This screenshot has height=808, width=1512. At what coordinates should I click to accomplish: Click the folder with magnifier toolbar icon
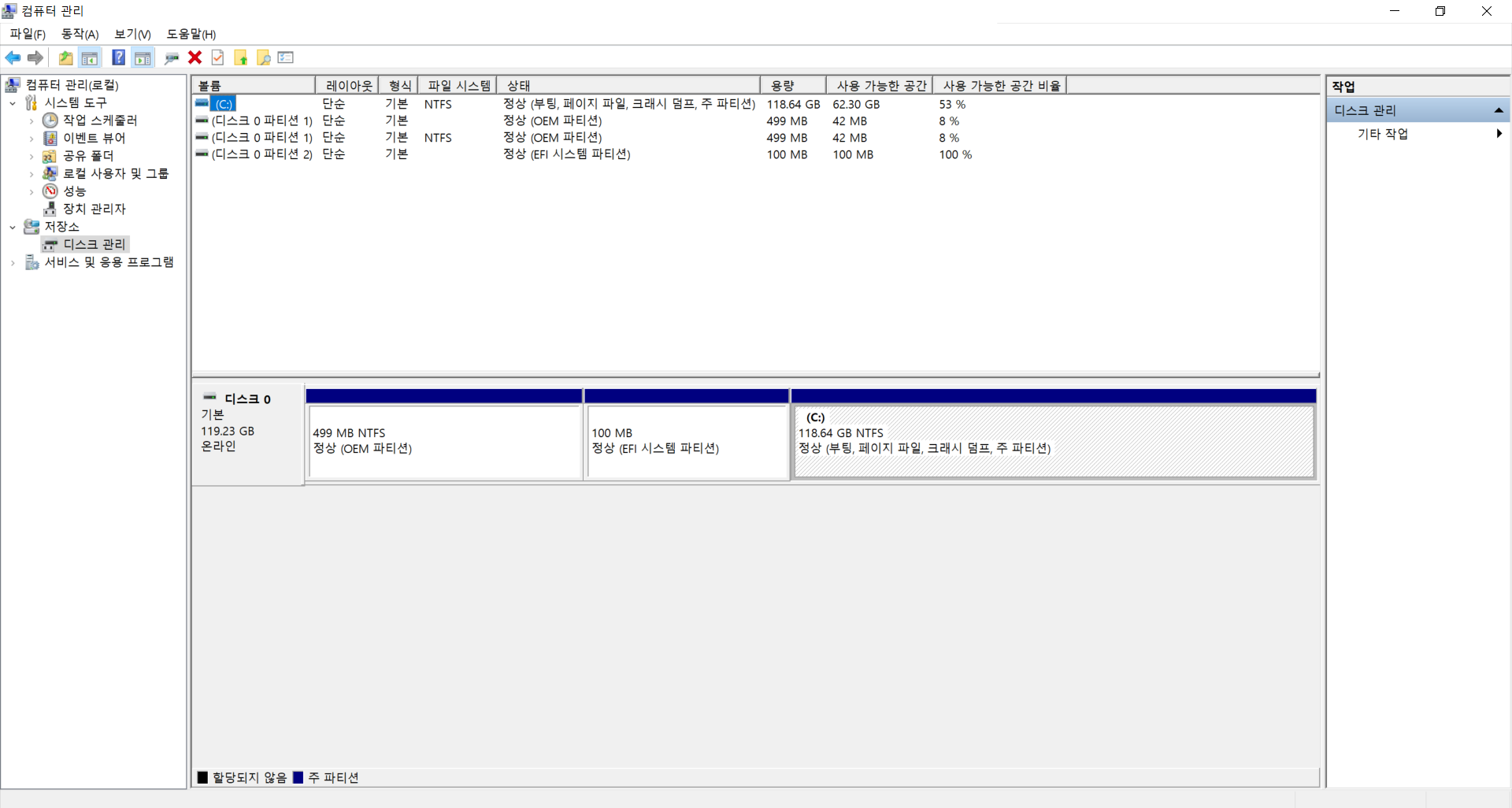pyautogui.click(x=264, y=57)
